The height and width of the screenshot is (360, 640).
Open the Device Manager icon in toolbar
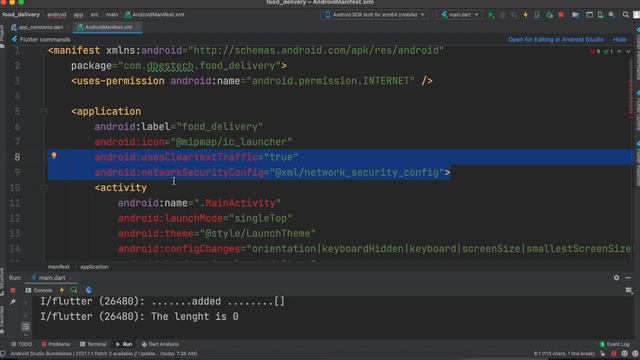(600, 15)
